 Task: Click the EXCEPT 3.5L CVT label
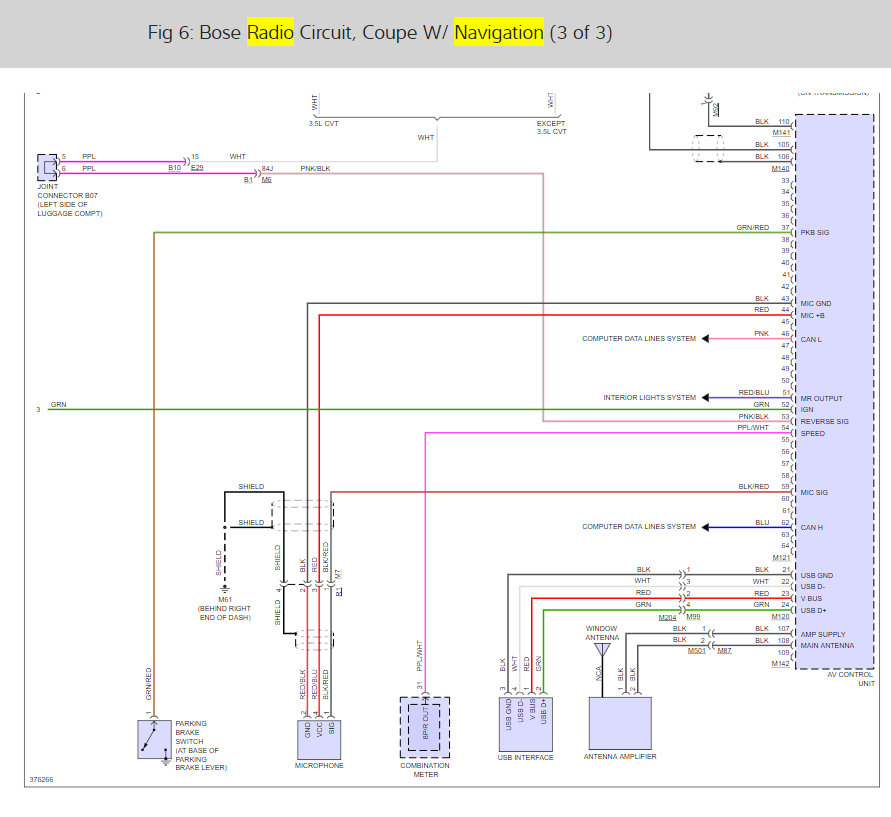click(x=551, y=127)
